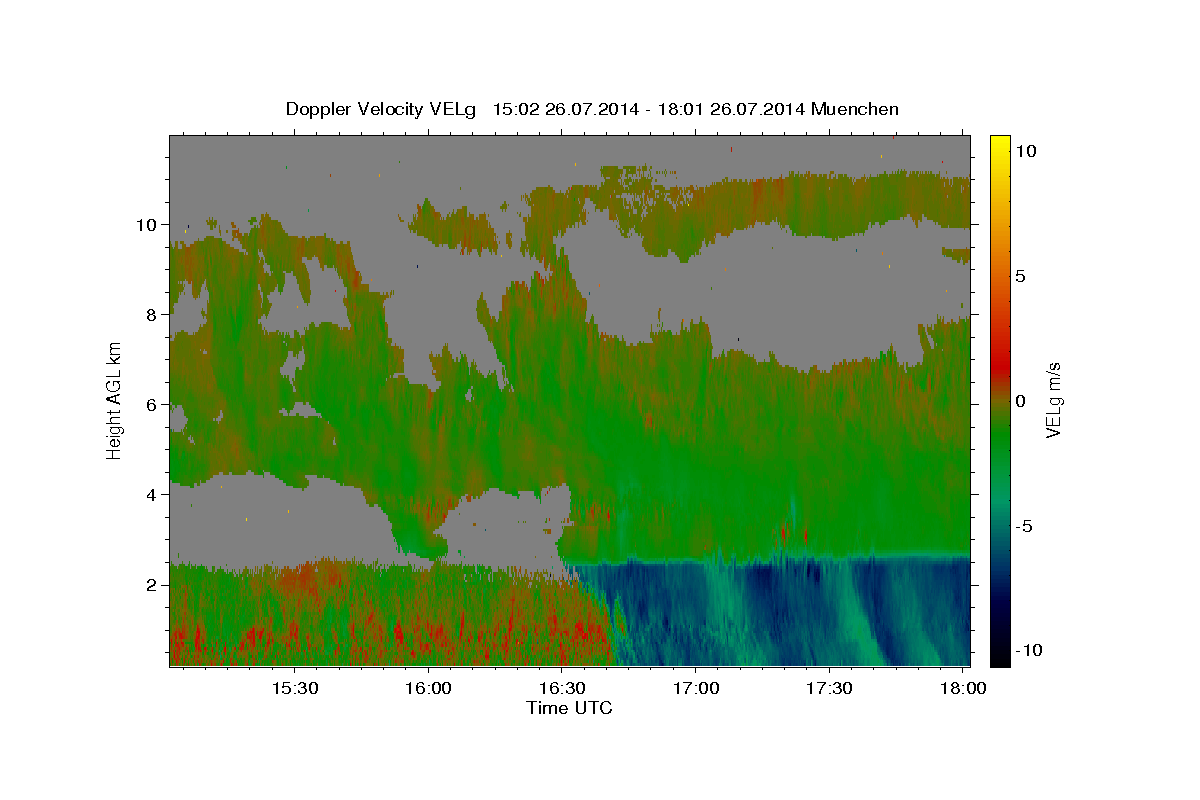This screenshot has width=1200, height=800.
Task: Click the 'Height AGL km' axis title
Action: tap(115, 400)
